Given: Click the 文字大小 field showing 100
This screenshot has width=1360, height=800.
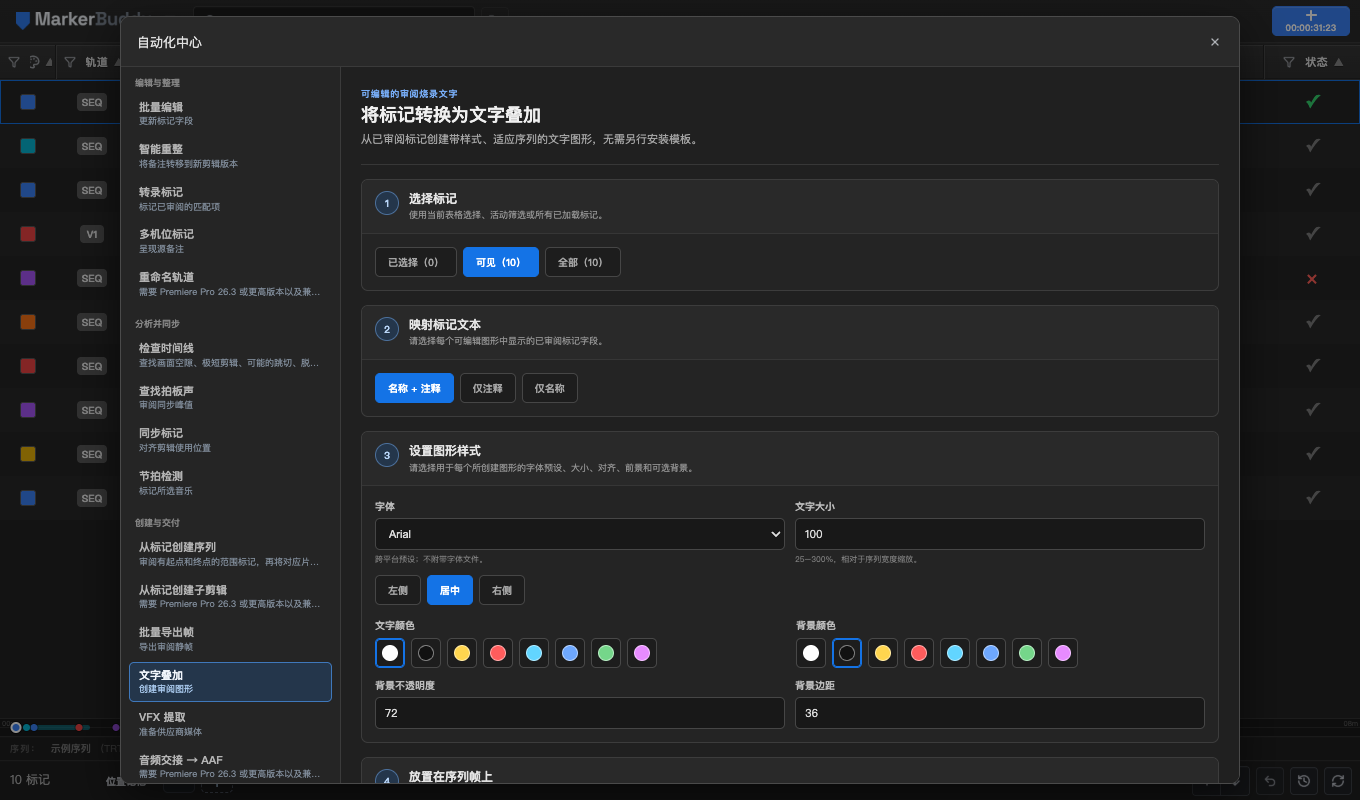Looking at the screenshot, I should tap(1000, 534).
